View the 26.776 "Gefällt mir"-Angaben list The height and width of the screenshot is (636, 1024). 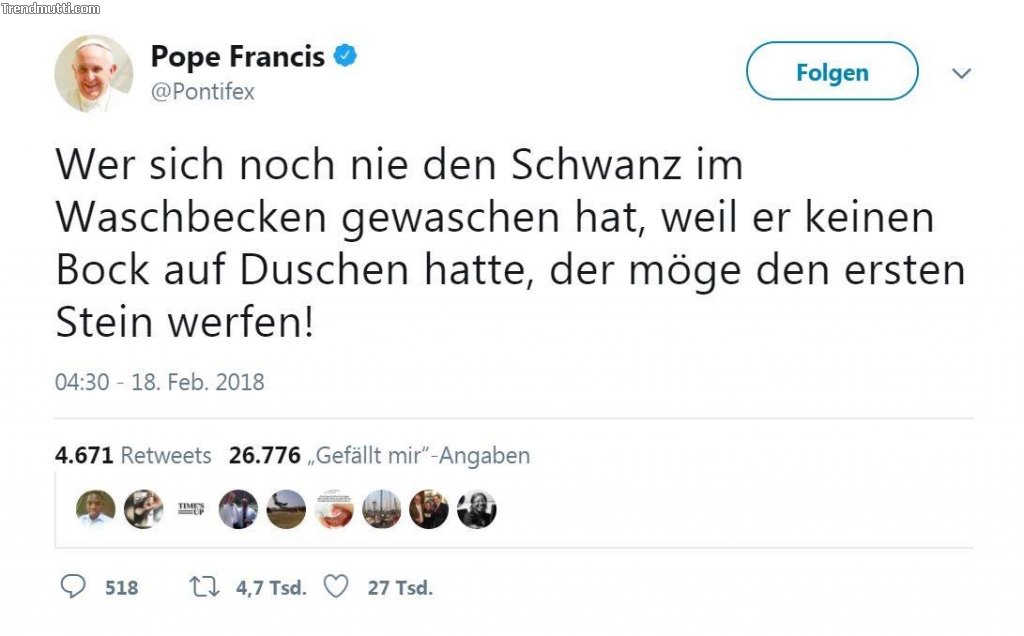coord(379,456)
